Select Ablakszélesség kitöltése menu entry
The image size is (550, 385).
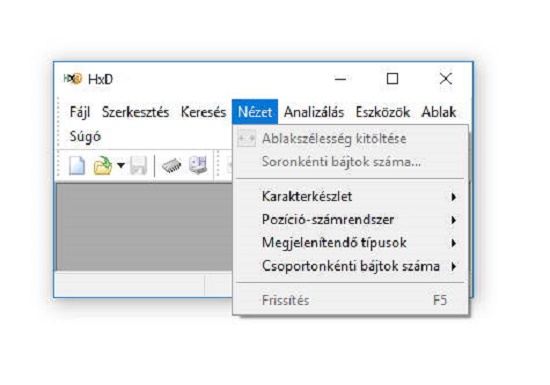pos(350,139)
